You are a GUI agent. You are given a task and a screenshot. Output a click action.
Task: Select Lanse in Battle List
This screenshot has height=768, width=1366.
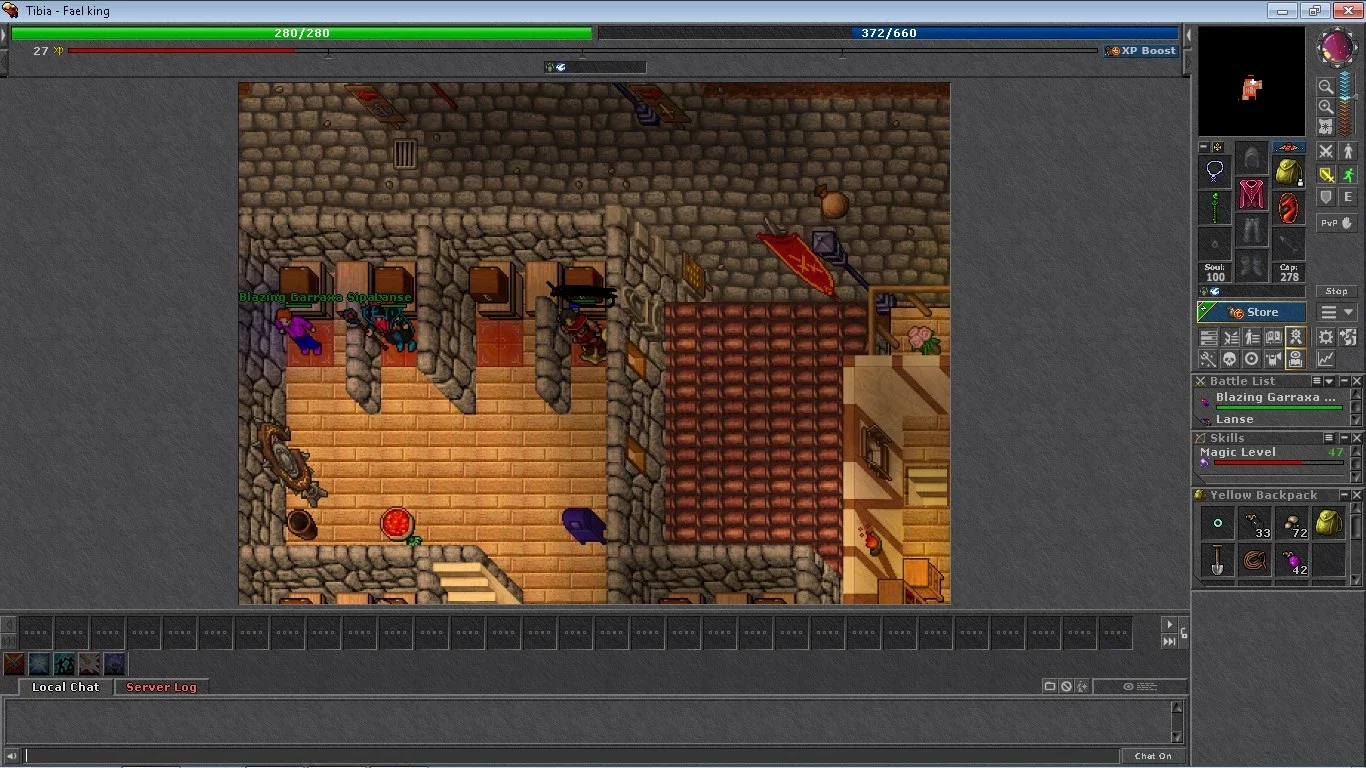click(1273, 420)
